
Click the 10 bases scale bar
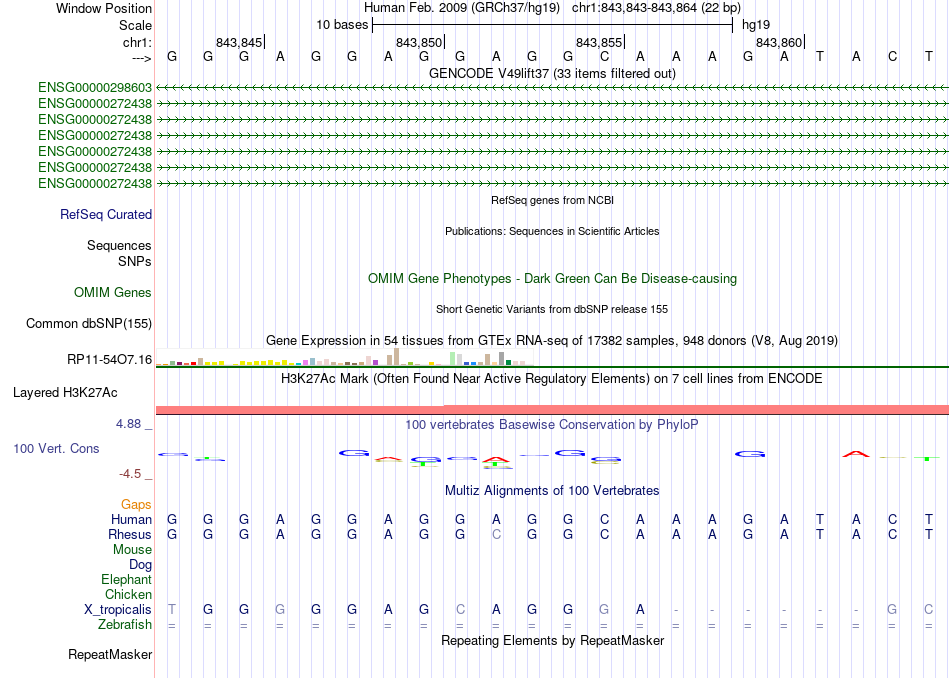click(553, 25)
